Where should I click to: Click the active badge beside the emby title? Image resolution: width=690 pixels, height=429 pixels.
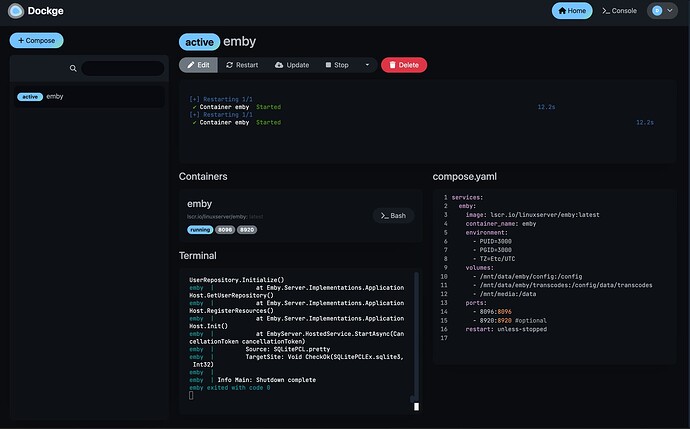click(x=199, y=42)
